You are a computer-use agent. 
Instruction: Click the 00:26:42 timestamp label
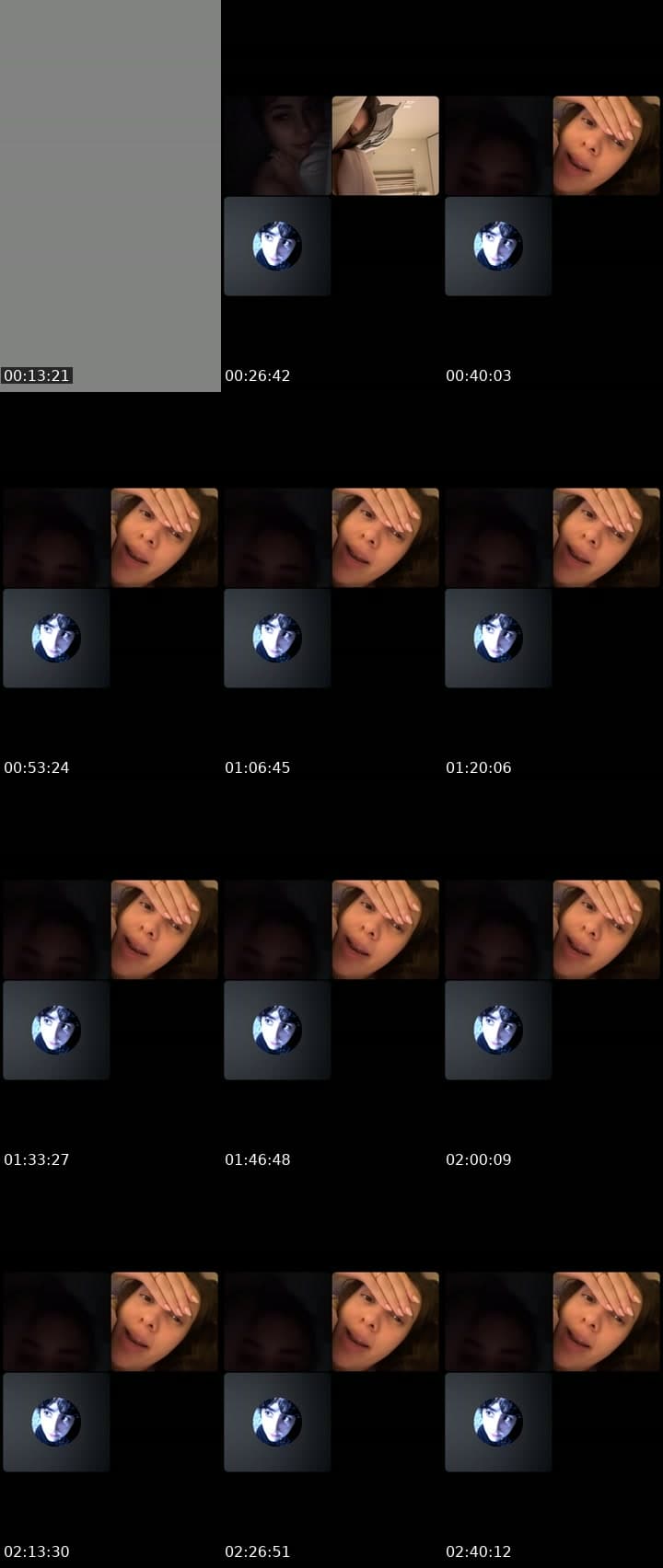[258, 375]
